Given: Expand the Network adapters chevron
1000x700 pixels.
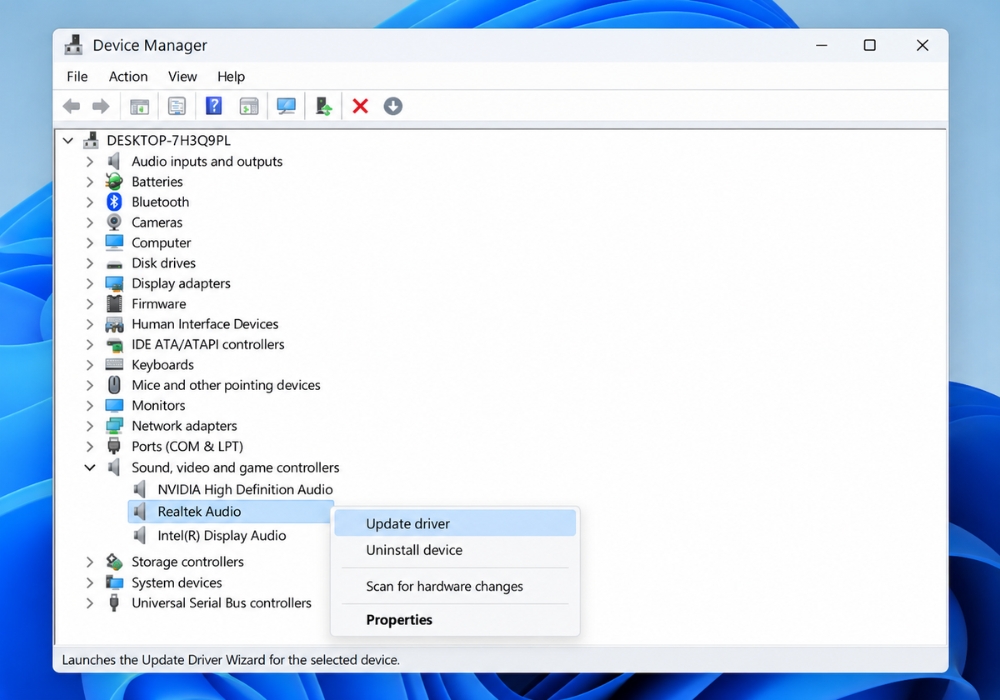Looking at the screenshot, I should coord(90,426).
